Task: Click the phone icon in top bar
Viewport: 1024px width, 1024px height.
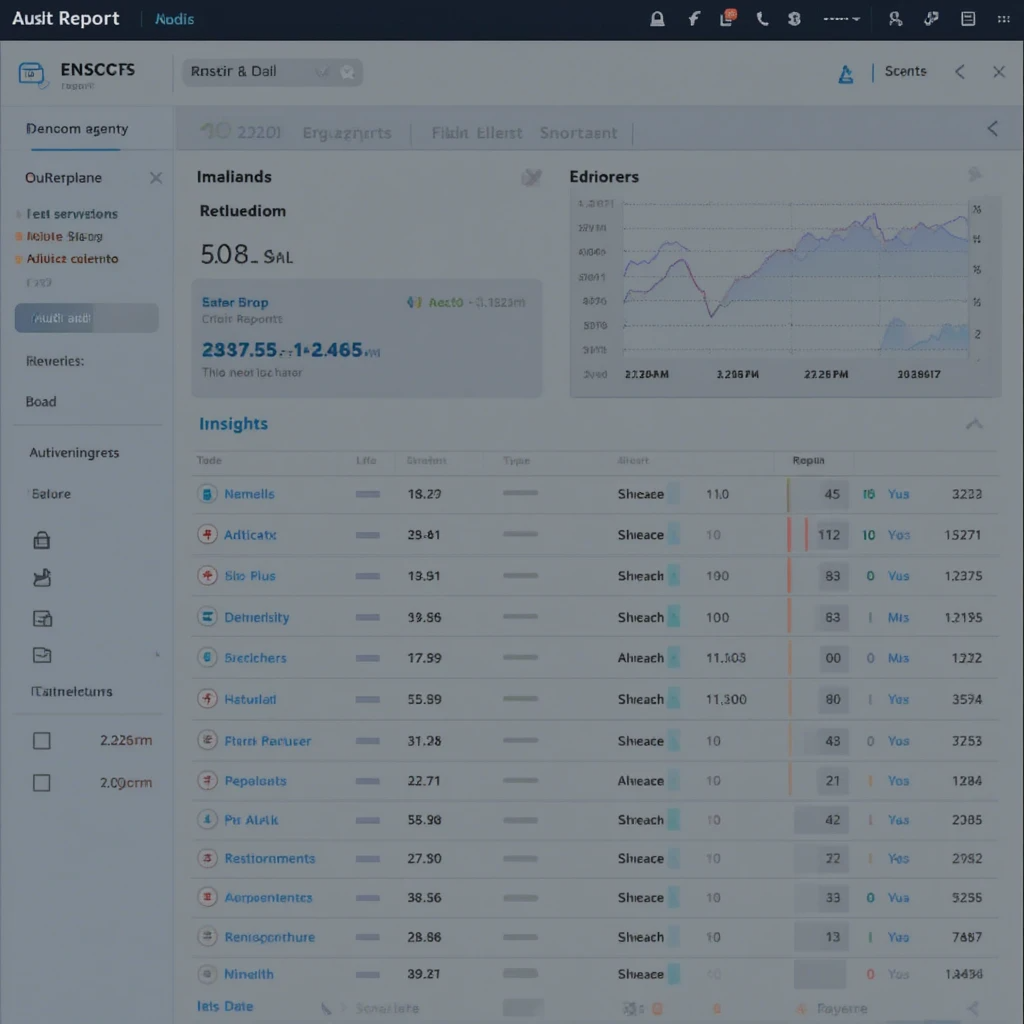Action: pos(761,19)
